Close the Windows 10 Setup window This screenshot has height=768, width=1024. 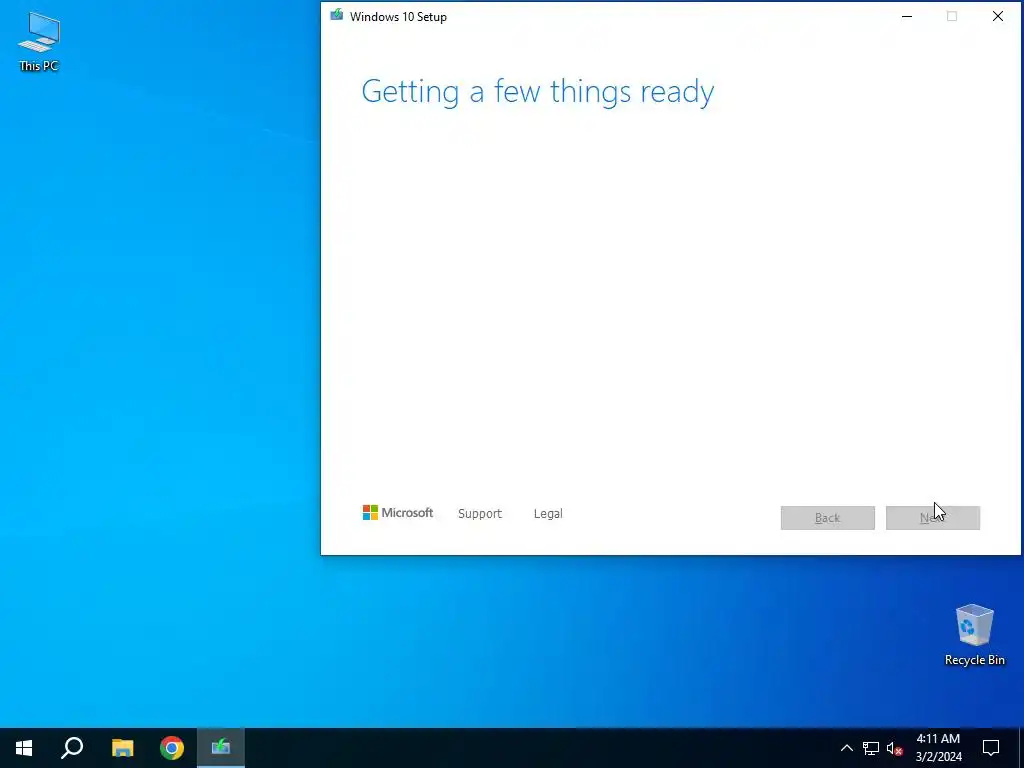coord(998,16)
